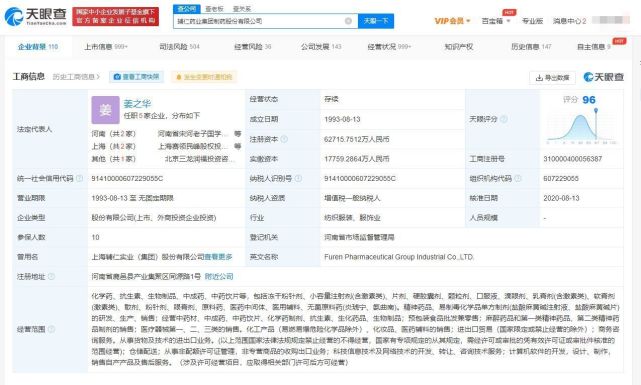Image resolution: width=641 pixels, height=385 pixels.
Task: Click help icon next to 注册地址
Action: [x=52, y=276]
